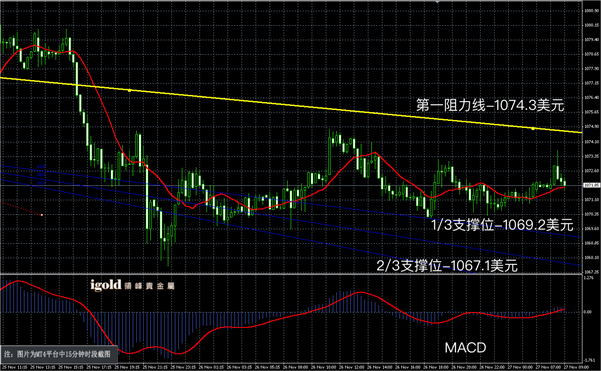Select the left yellow anchor point on resistance line
601x371 pixels.
tap(130, 91)
